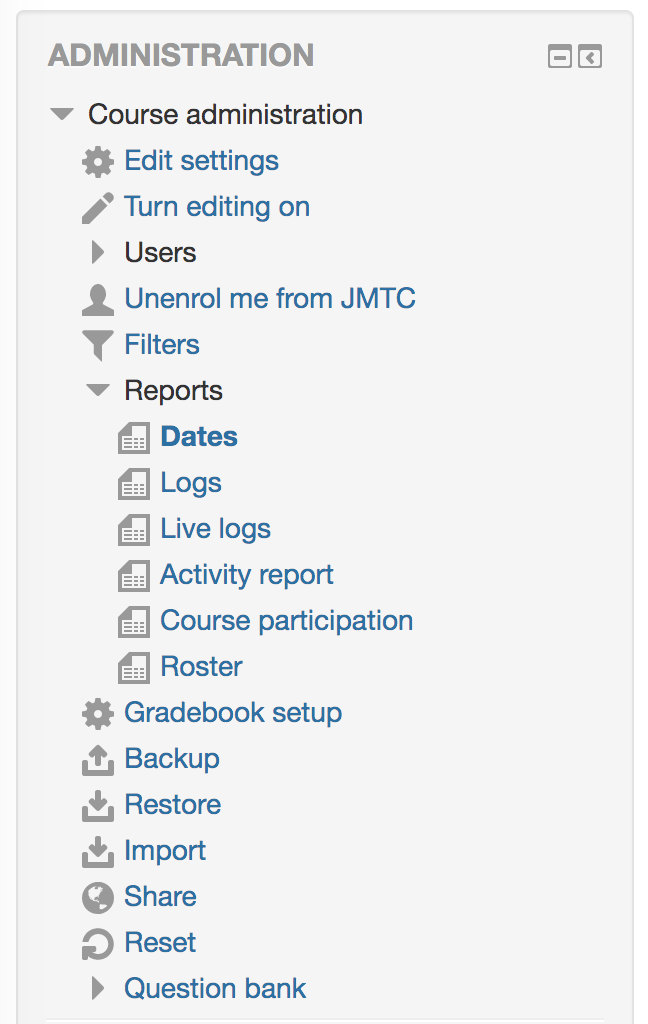
Task: Expand the Users section arrow
Action: (x=97, y=252)
